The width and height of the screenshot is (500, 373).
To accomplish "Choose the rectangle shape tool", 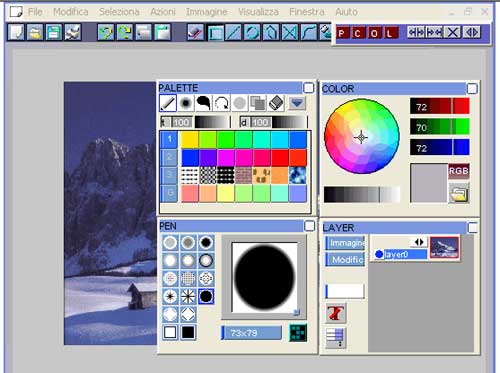I will pos(215,33).
